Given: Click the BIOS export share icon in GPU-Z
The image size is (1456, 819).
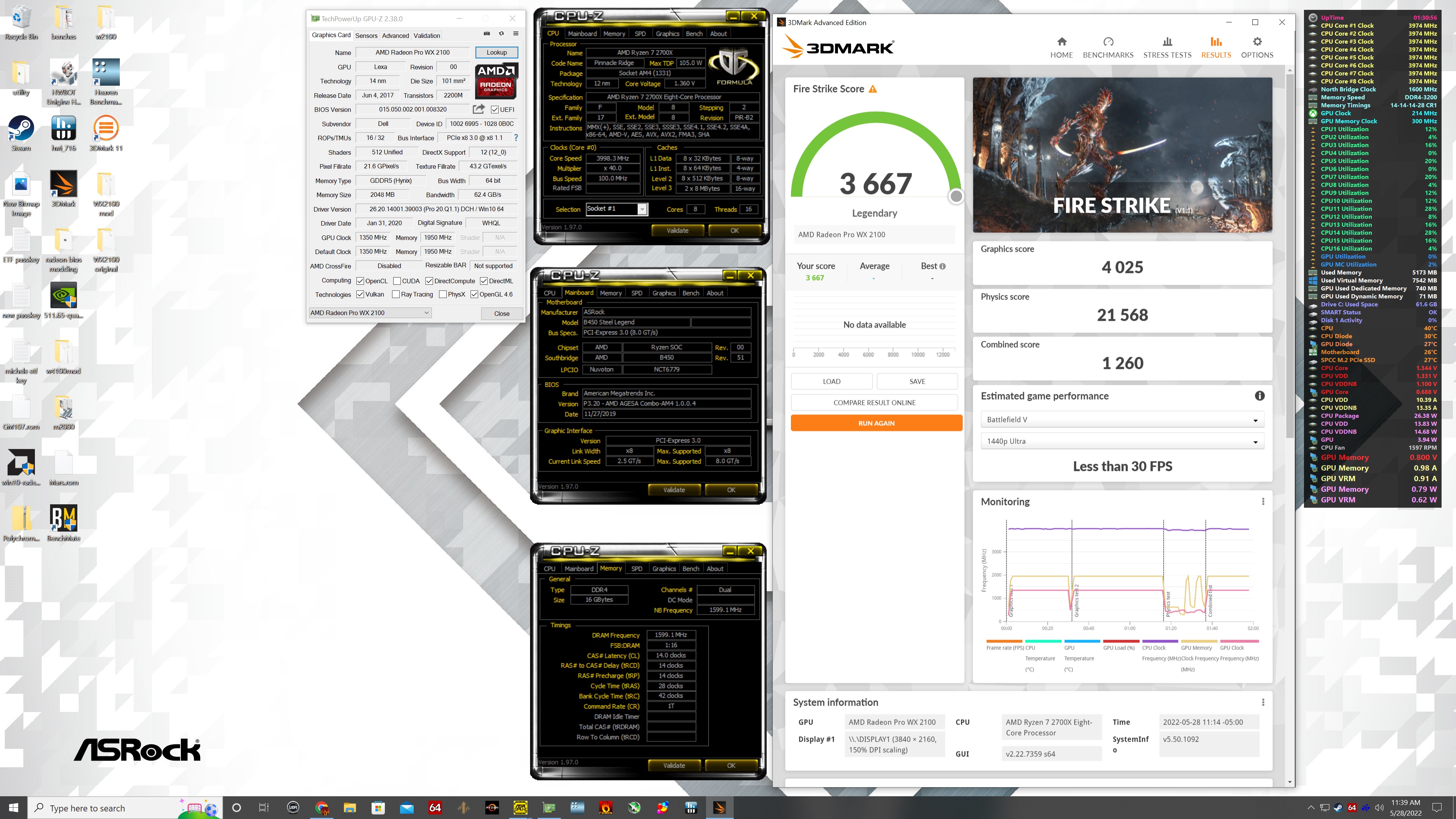Looking at the screenshot, I should pos(479,109).
